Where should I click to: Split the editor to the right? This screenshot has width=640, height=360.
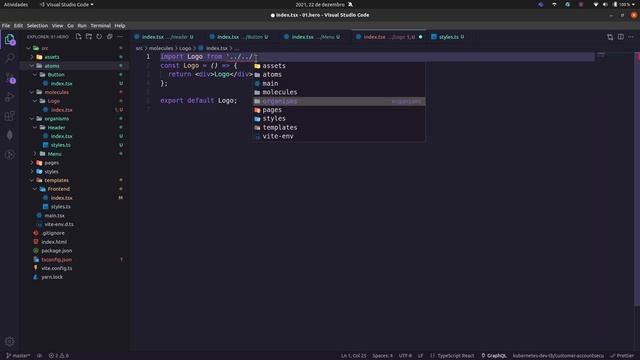point(620,37)
